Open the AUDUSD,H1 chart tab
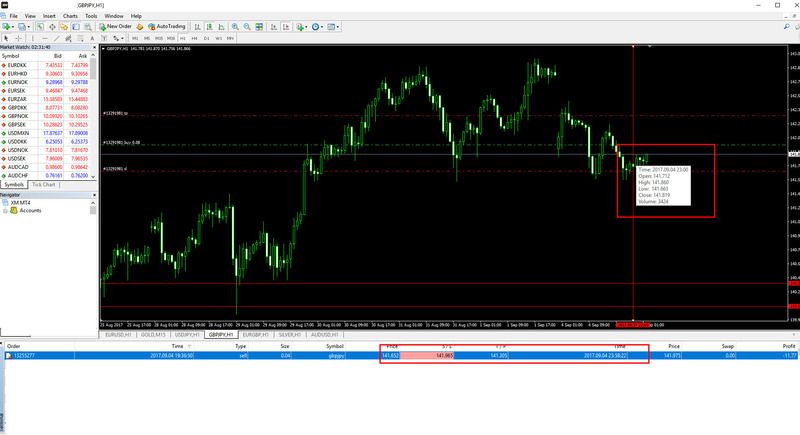 [x=324, y=335]
